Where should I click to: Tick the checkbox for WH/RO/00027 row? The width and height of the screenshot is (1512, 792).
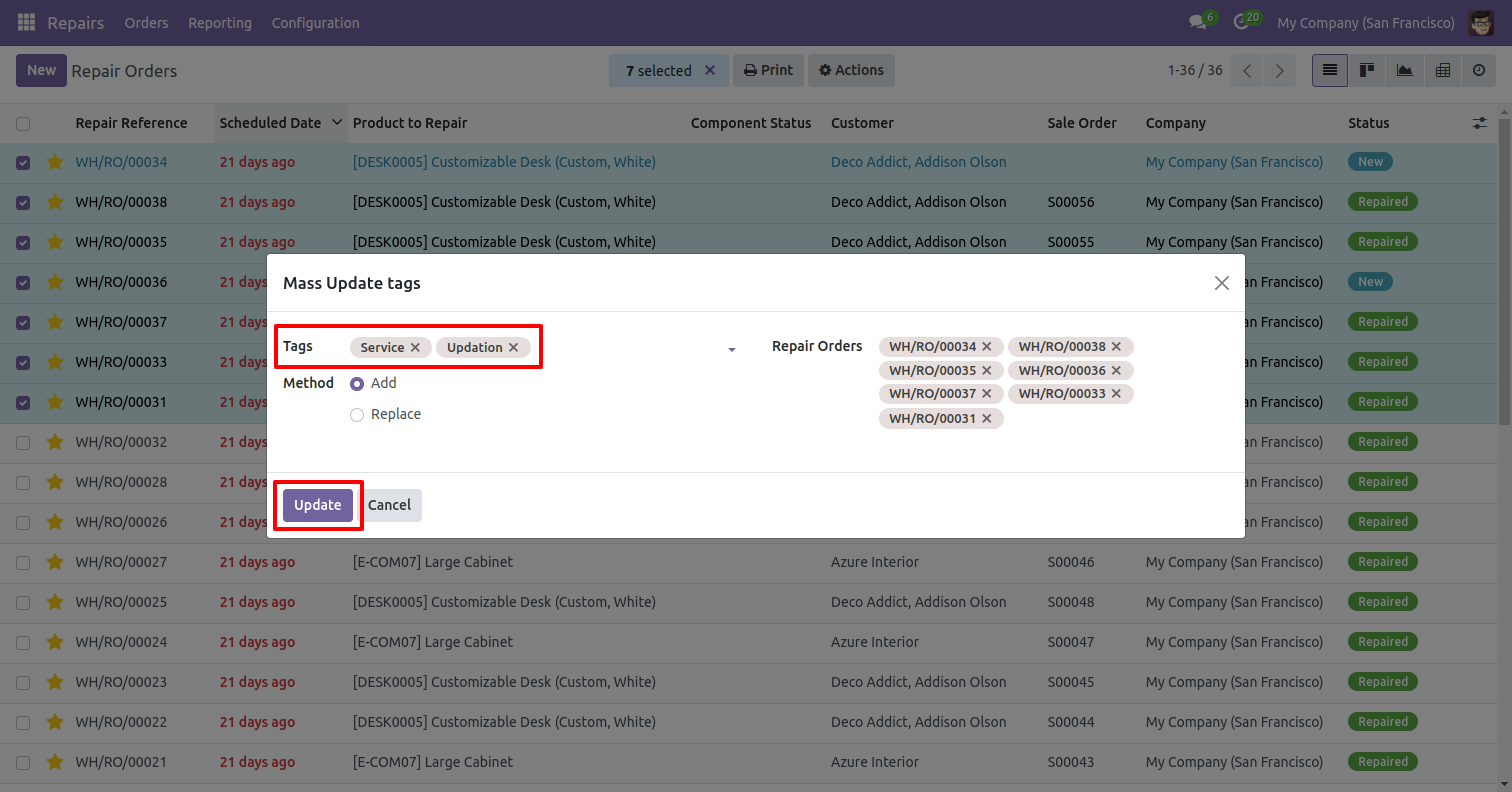[x=23, y=562]
